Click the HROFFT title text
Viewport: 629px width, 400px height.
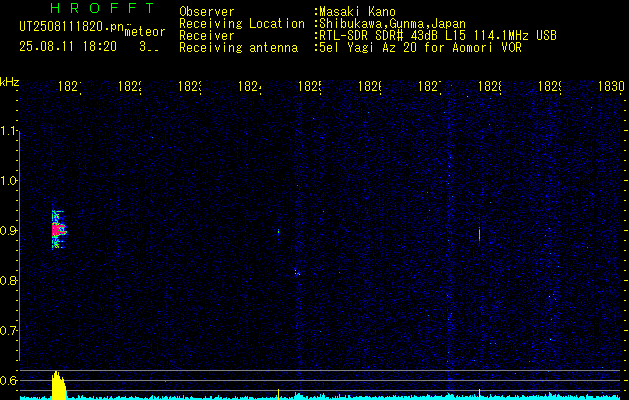[x=102, y=8]
